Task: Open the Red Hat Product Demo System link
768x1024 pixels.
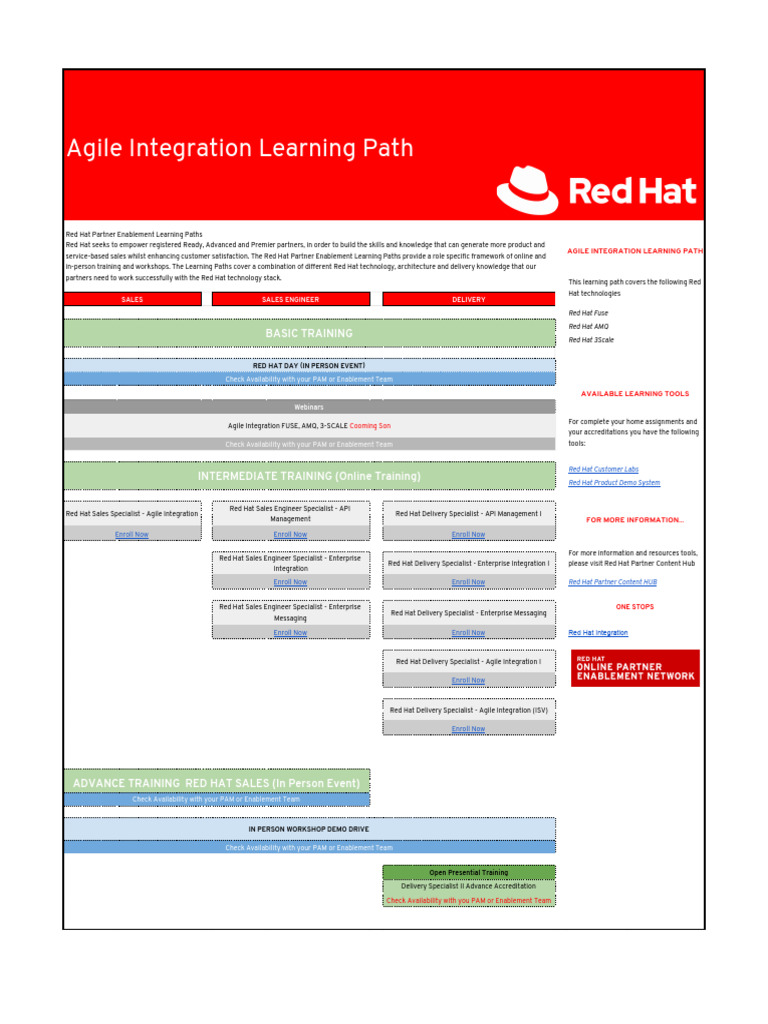Action: 614,483
